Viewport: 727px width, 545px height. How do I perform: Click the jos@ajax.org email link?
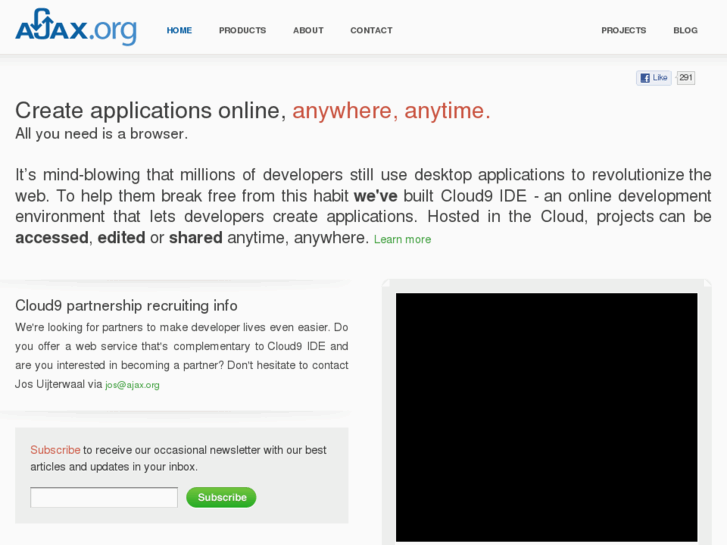click(x=132, y=385)
